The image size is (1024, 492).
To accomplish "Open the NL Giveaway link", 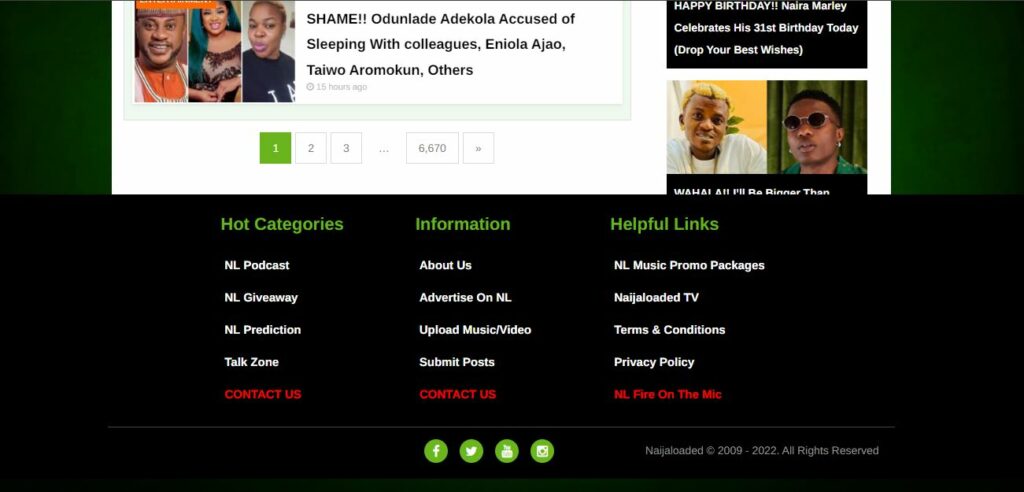I will 261,297.
